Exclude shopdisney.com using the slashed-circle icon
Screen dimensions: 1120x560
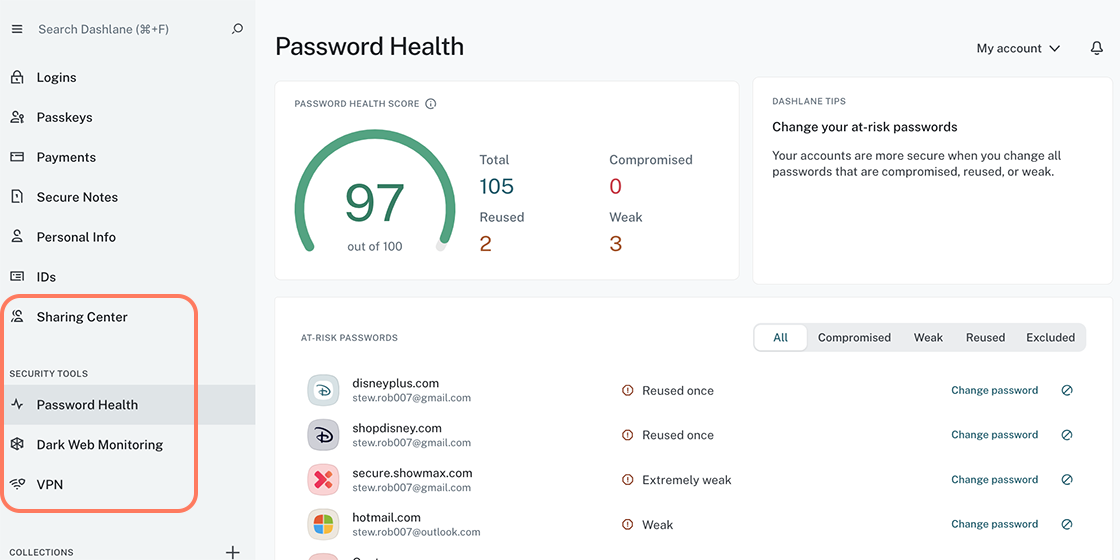tap(1066, 435)
